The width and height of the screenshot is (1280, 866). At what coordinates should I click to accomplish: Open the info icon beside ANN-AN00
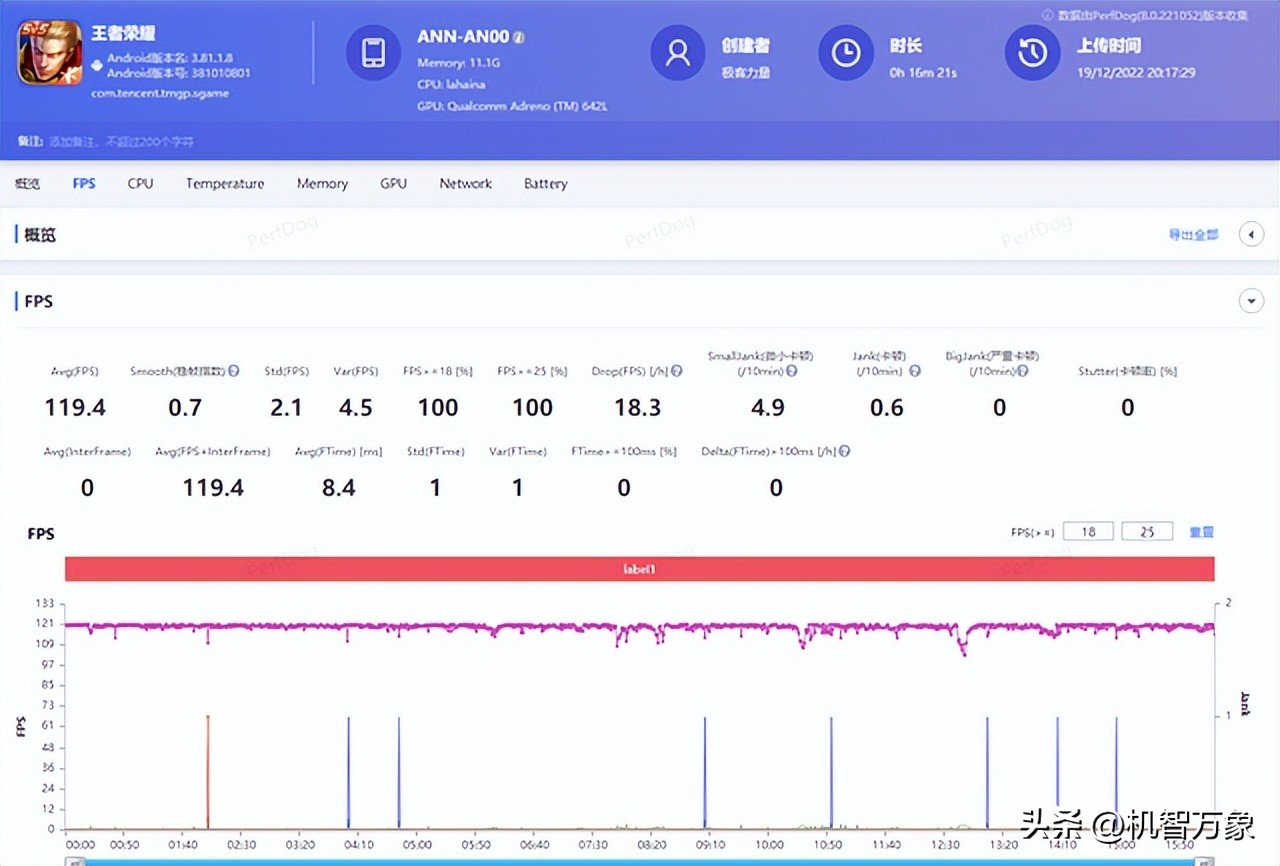[x=519, y=38]
